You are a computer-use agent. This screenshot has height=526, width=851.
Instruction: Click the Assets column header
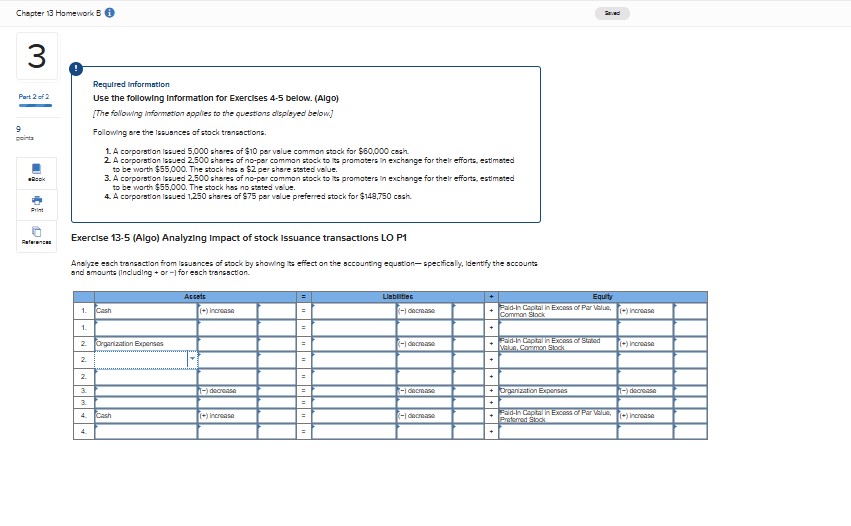click(195, 297)
